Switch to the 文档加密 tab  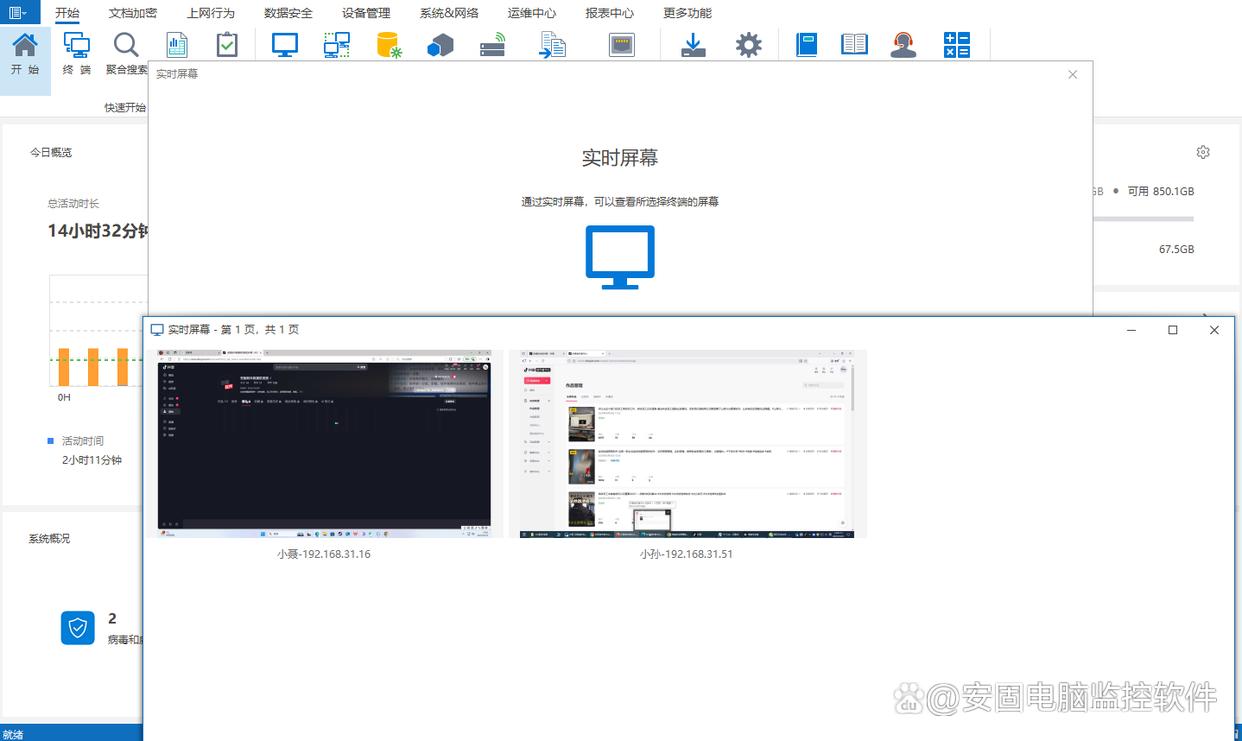(x=132, y=13)
